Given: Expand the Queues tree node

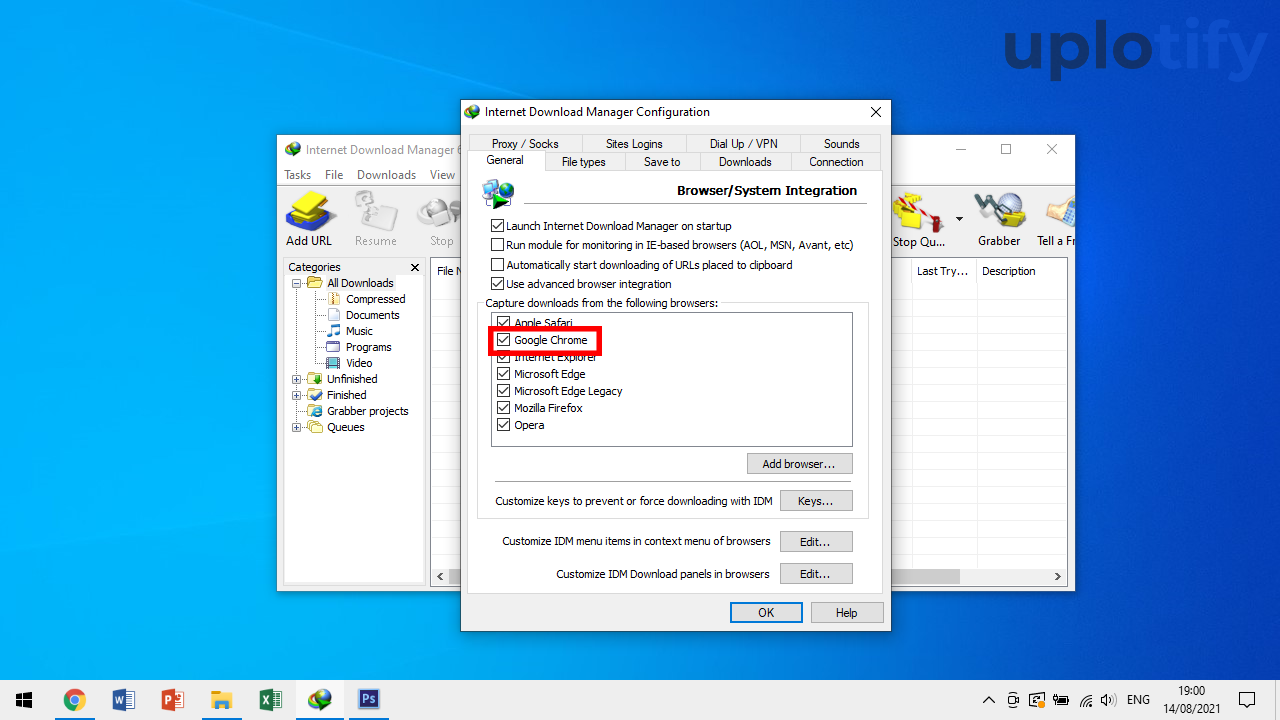Looking at the screenshot, I should pyautogui.click(x=297, y=427).
